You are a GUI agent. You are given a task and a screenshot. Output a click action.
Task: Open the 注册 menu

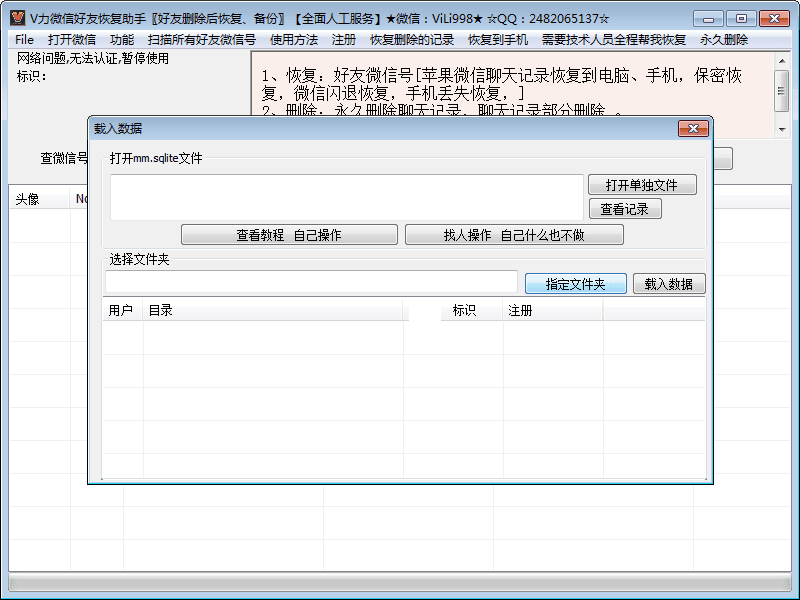343,40
